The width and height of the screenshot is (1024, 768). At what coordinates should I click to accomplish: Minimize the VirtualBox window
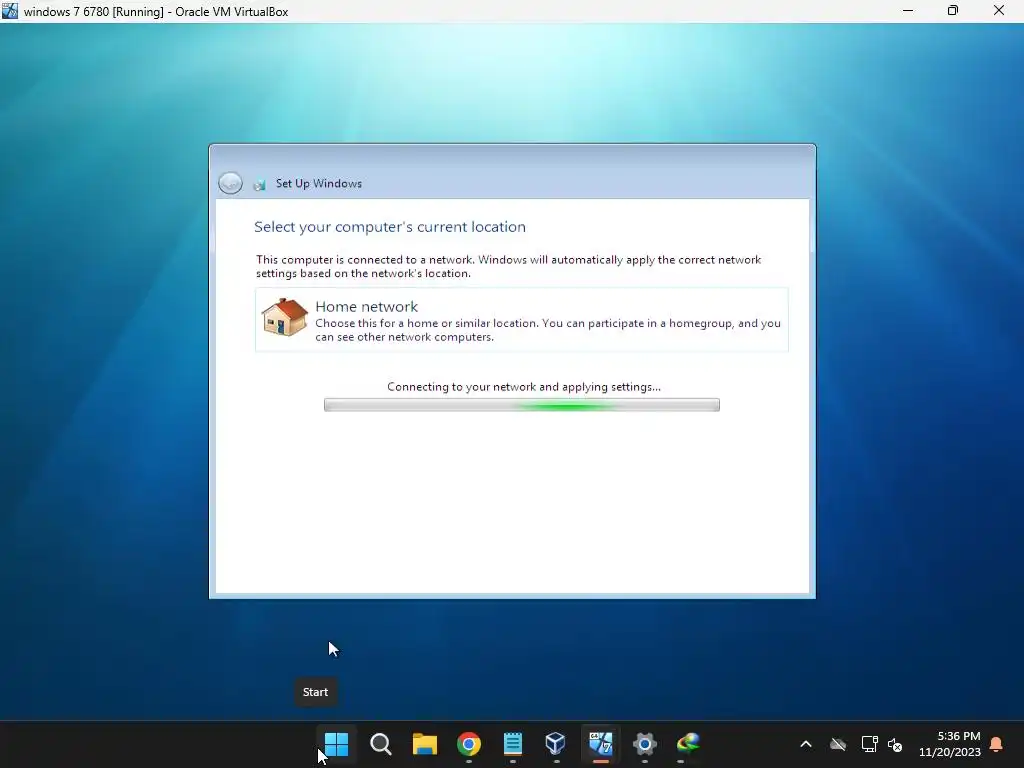click(908, 11)
